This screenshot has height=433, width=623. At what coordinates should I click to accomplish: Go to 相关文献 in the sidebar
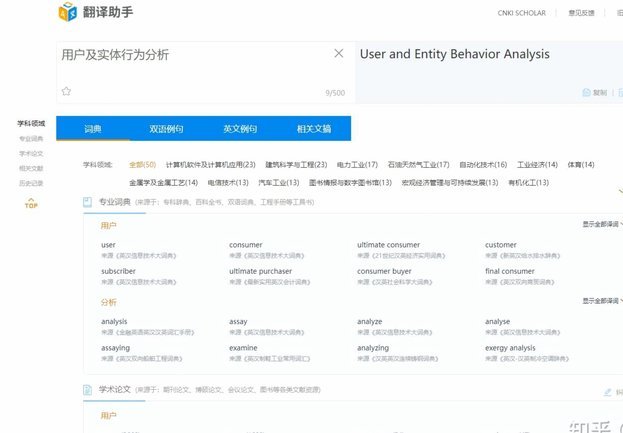coord(31,168)
